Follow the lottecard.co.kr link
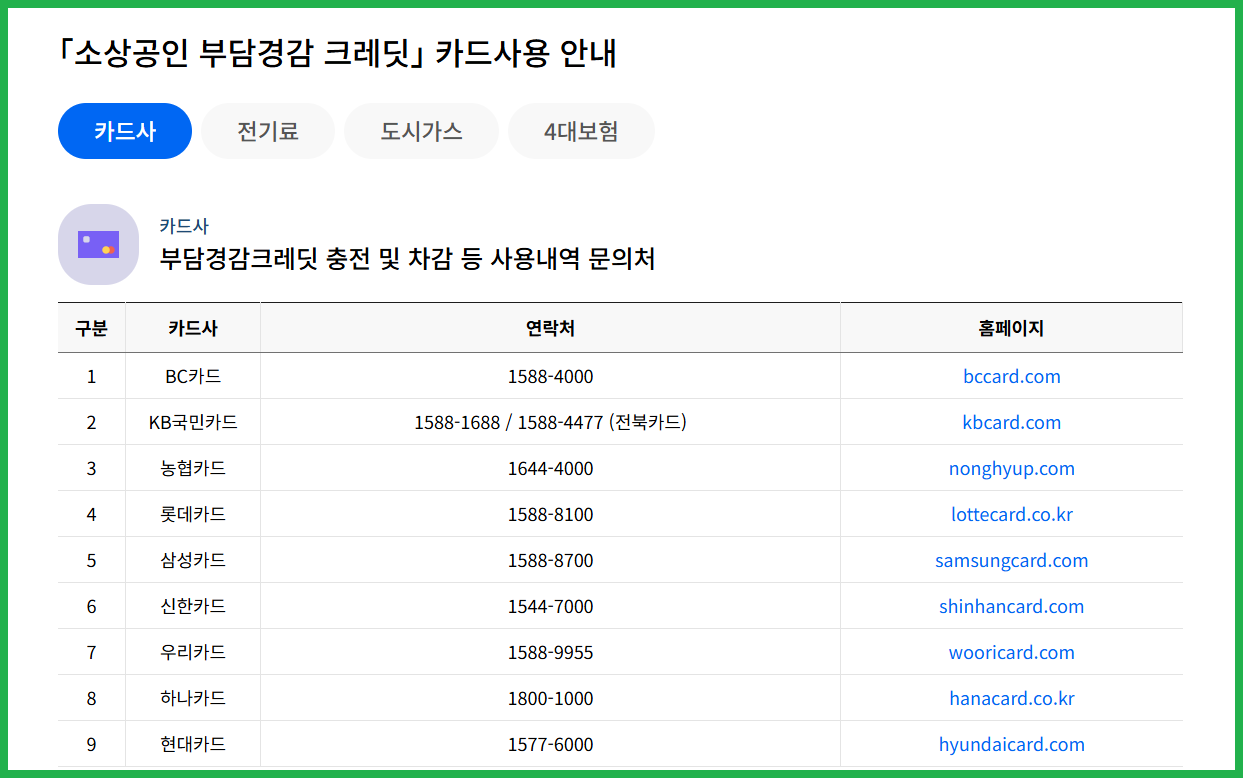1243x778 pixels. click(1012, 514)
